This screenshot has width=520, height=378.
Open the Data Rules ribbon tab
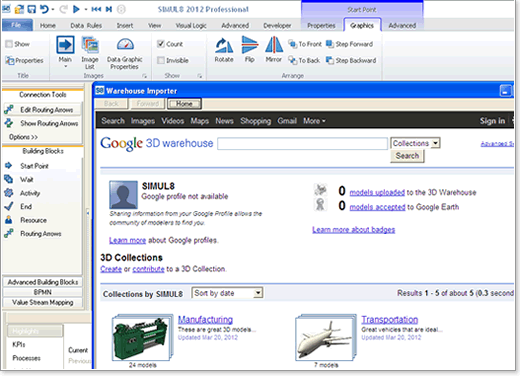click(x=86, y=26)
